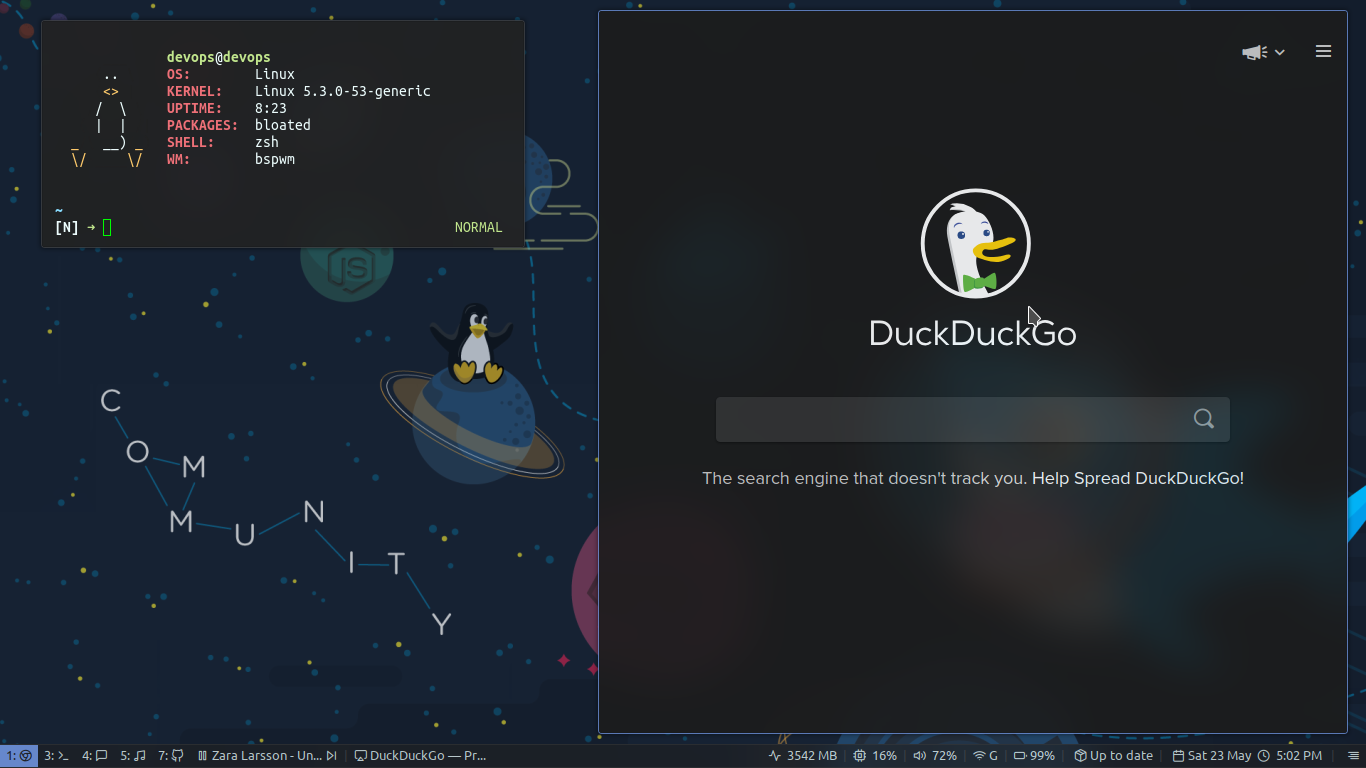Switch to workspace 1 with Chrome icon

(x=19, y=756)
